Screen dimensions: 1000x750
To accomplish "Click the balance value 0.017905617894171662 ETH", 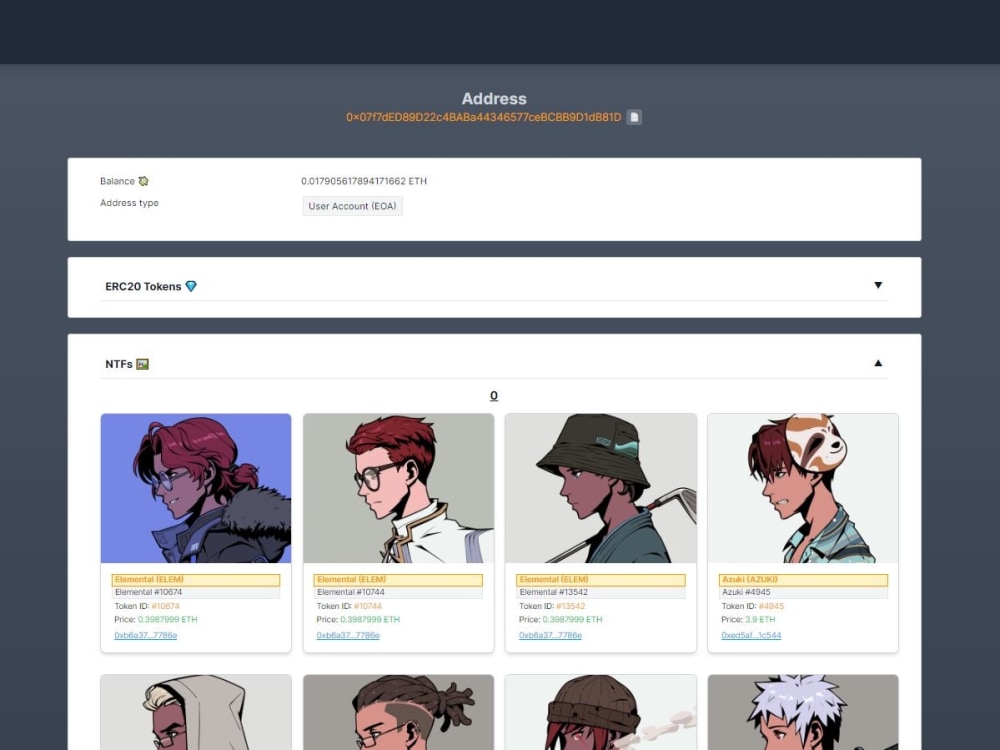I will (x=364, y=181).
